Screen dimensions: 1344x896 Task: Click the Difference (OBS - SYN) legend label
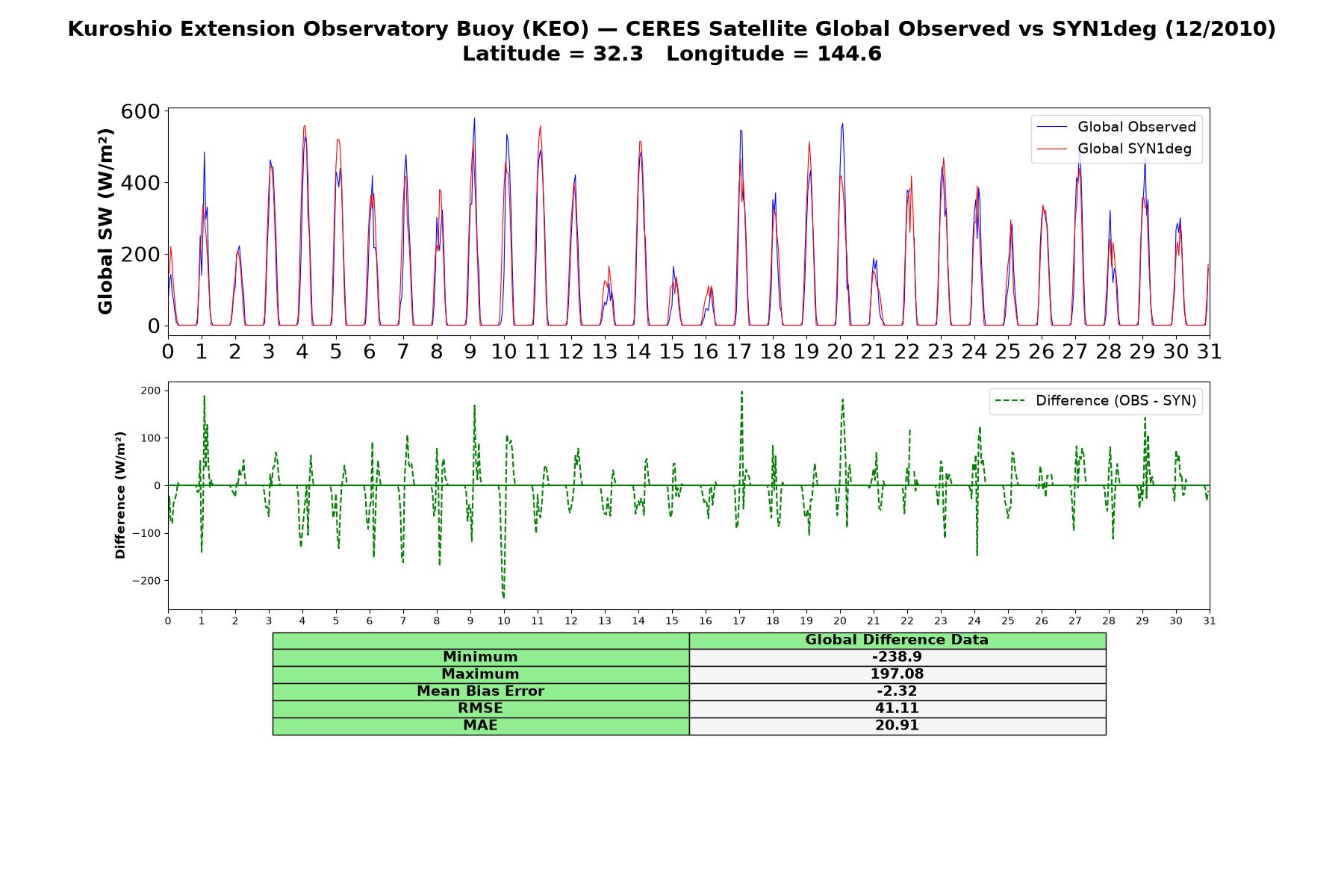pos(1116,401)
